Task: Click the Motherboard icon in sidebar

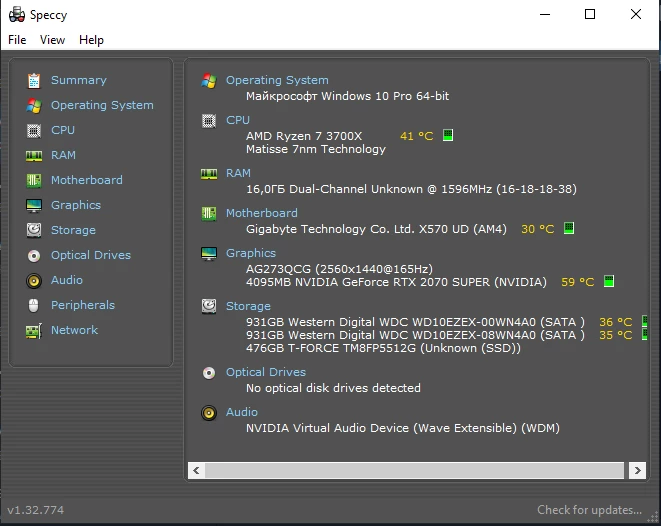Action: pyautogui.click(x=34, y=180)
